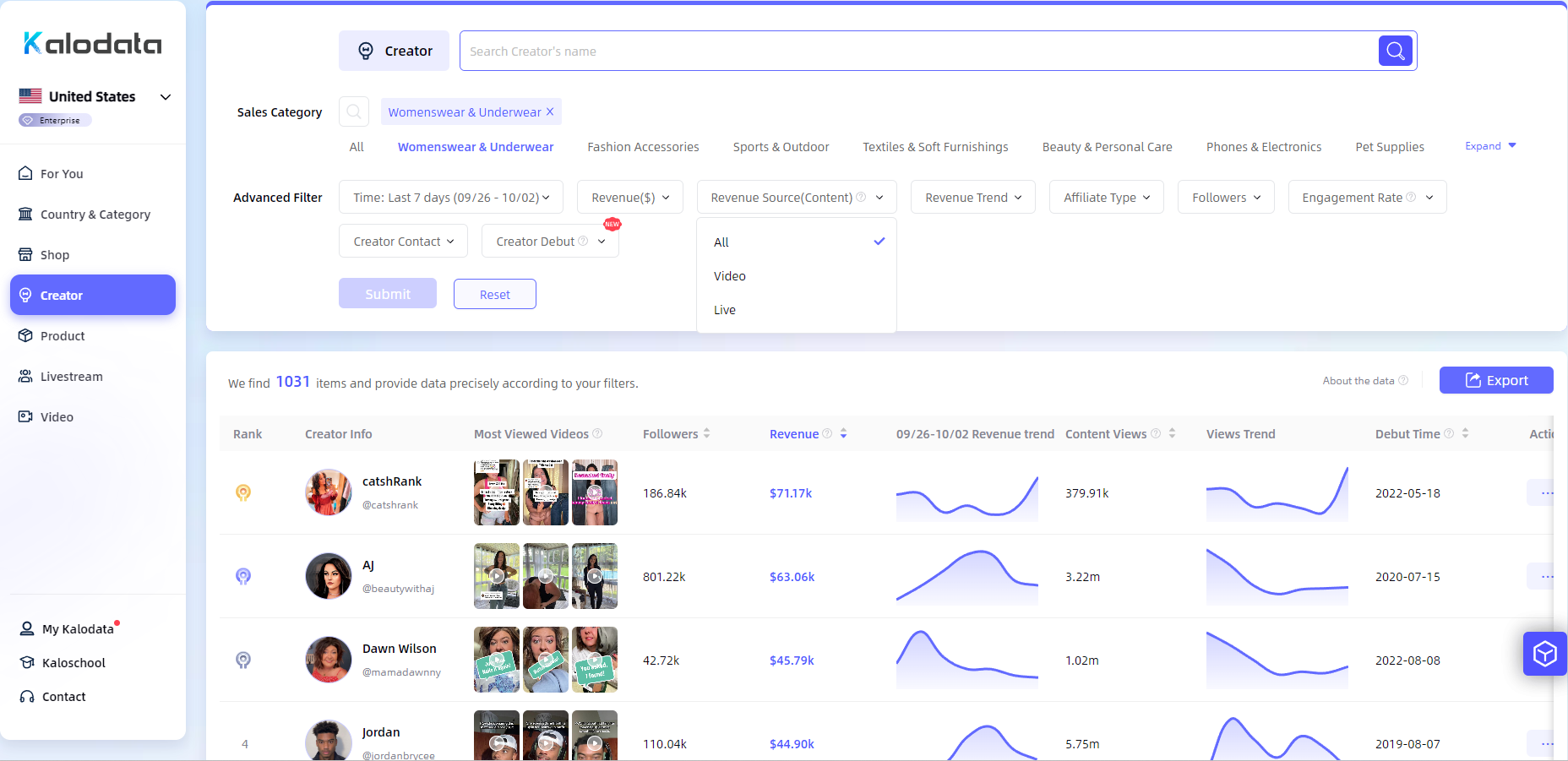Open the About the data info icon
Image resolution: width=1568 pixels, height=761 pixels.
1403,380
